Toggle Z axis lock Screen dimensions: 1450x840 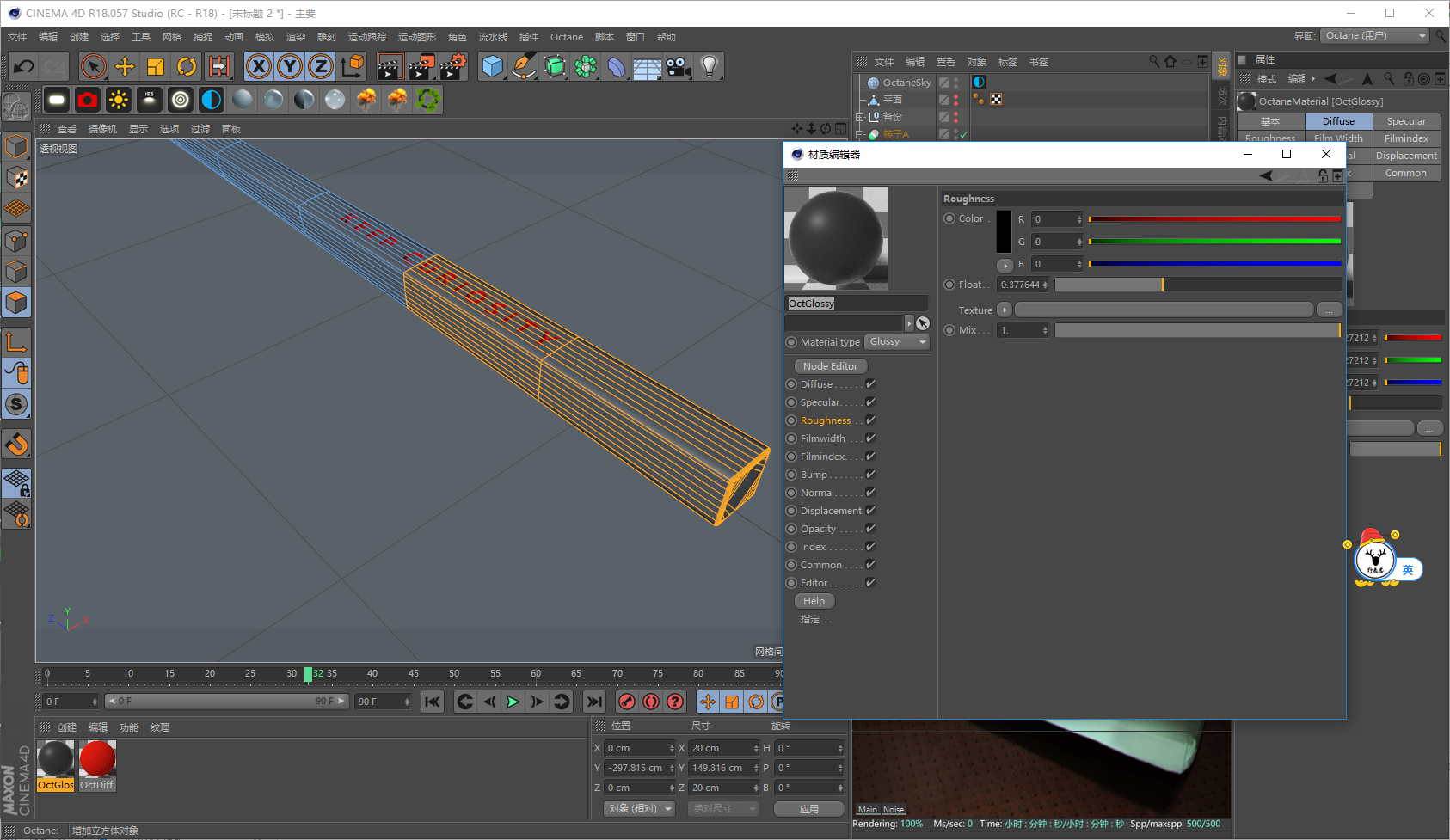[321, 66]
